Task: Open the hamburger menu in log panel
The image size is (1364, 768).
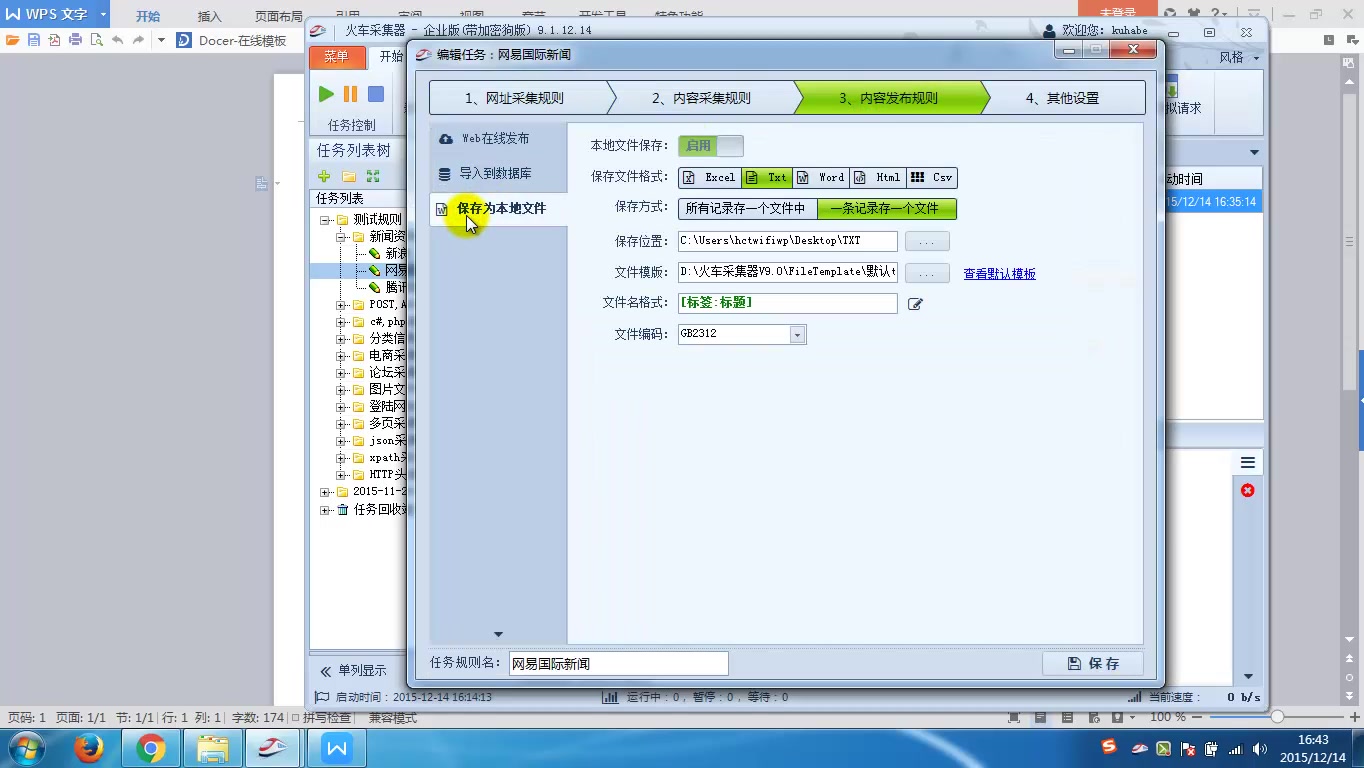Action: (1248, 462)
